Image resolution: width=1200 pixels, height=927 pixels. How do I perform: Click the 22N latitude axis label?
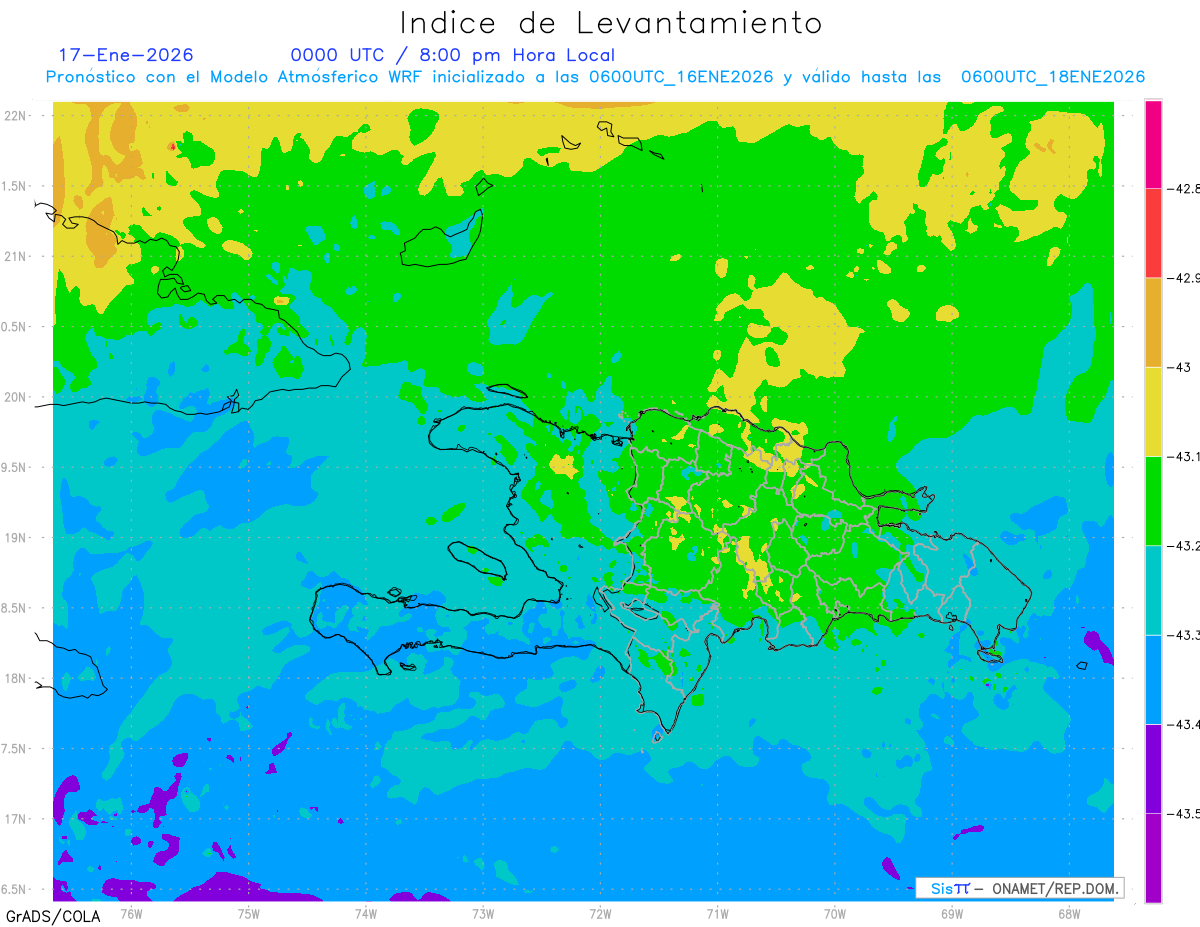[17, 116]
